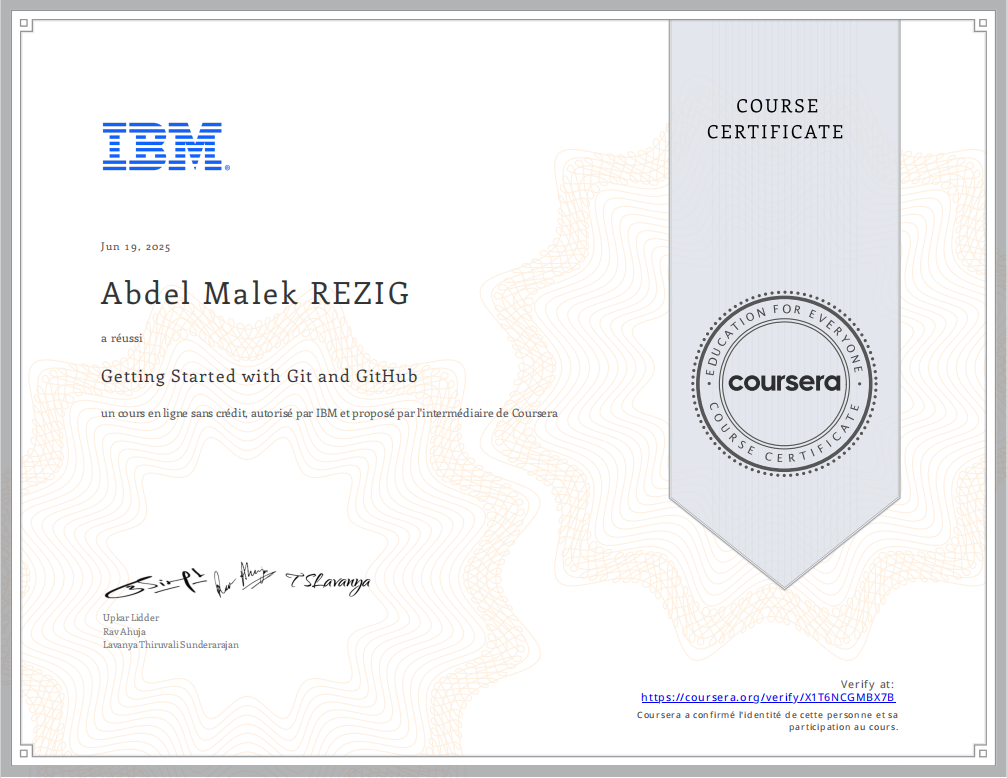
Task: Click the Coursera identity confirmation note
Action: pyautogui.click(x=767, y=721)
